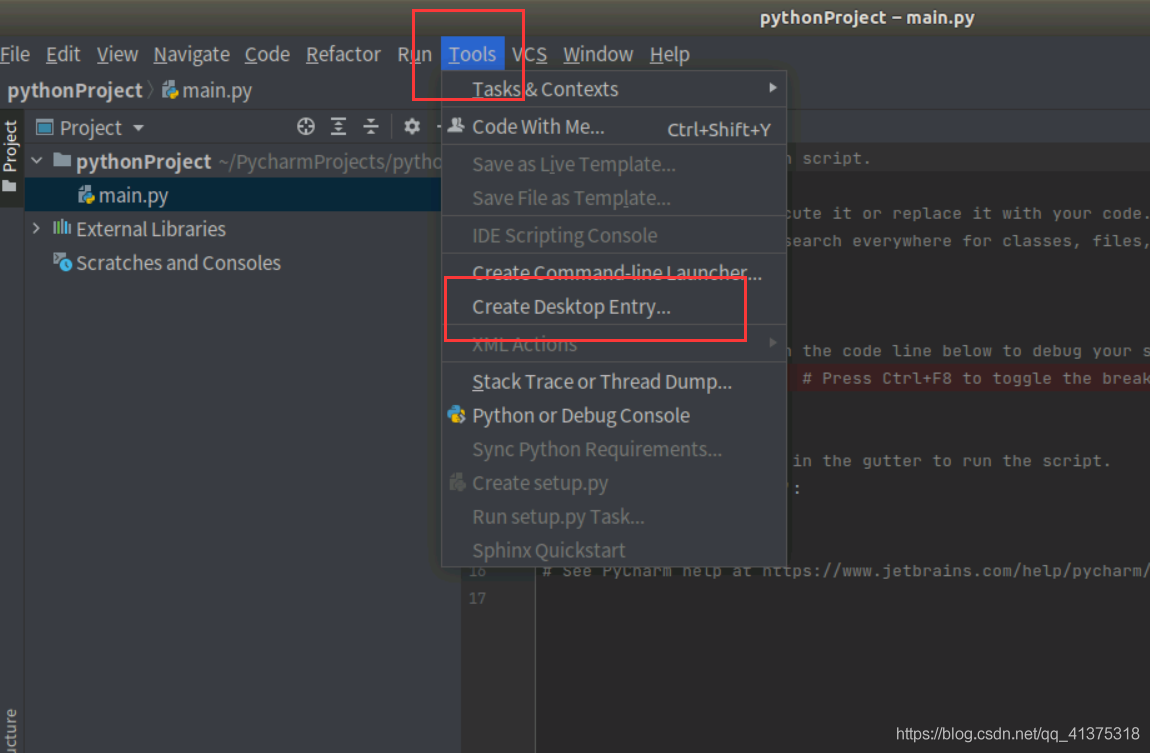Click Save File as Template... entry
This screenshot has height=753, width=1150.
[x=614, y=198]
